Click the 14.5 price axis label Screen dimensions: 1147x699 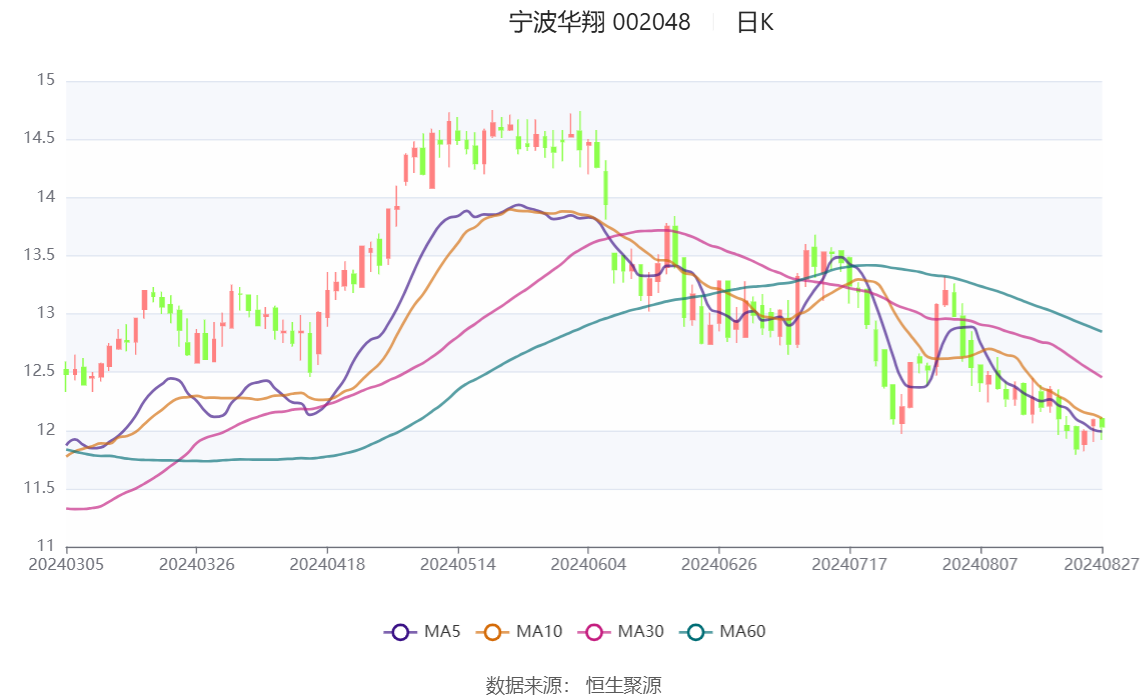(x=40, y=138)
